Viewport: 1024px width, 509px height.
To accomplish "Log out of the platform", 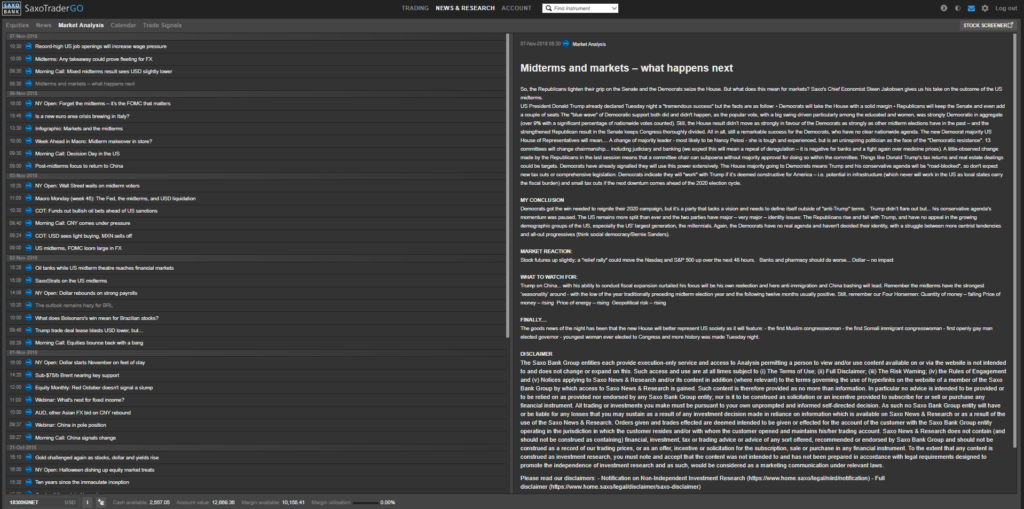I will pyautogui.click(x=1005, y=8).
